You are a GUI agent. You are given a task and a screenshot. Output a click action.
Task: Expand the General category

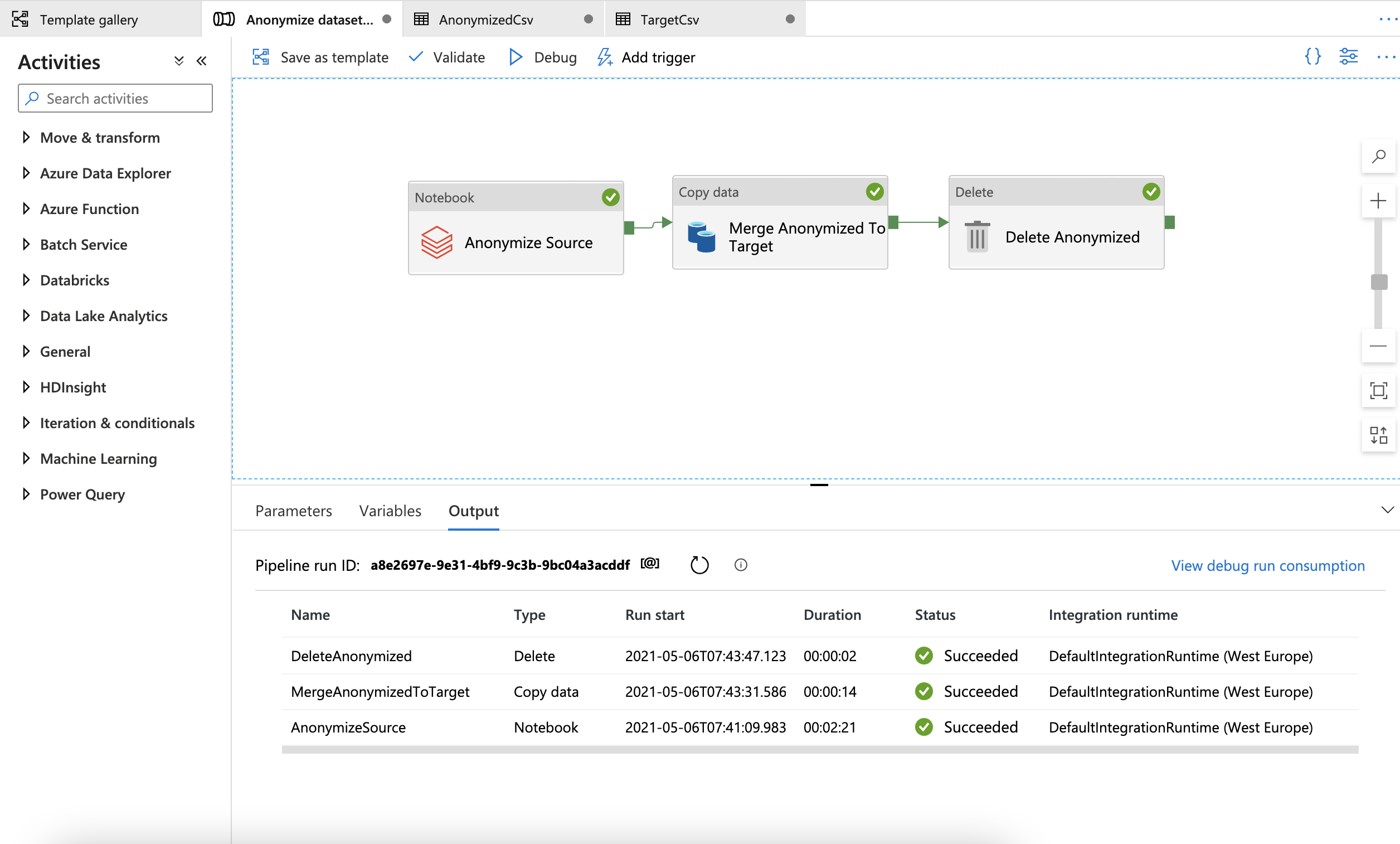[x=26, y=351]
